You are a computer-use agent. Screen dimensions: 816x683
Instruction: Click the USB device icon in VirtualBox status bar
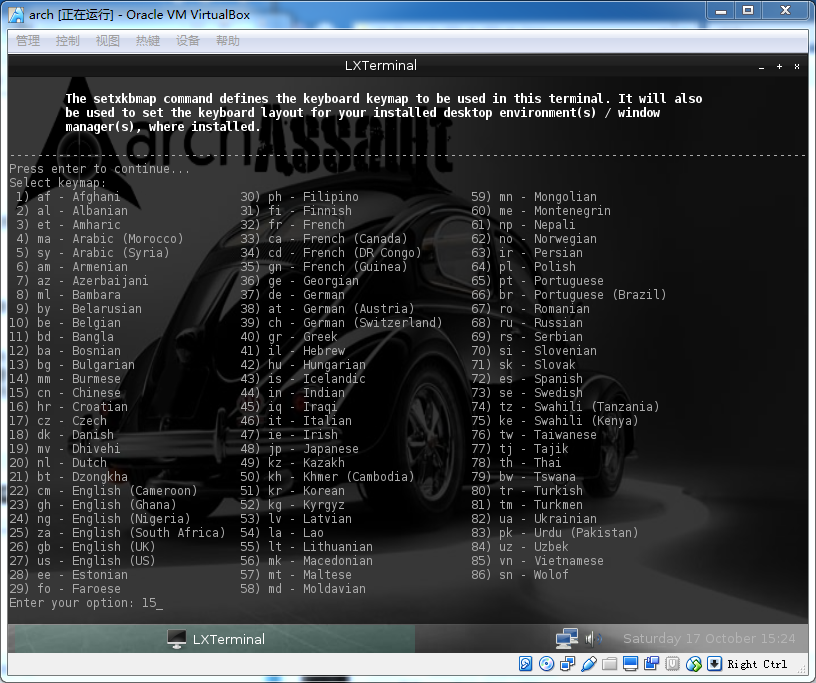coord(589,664)
